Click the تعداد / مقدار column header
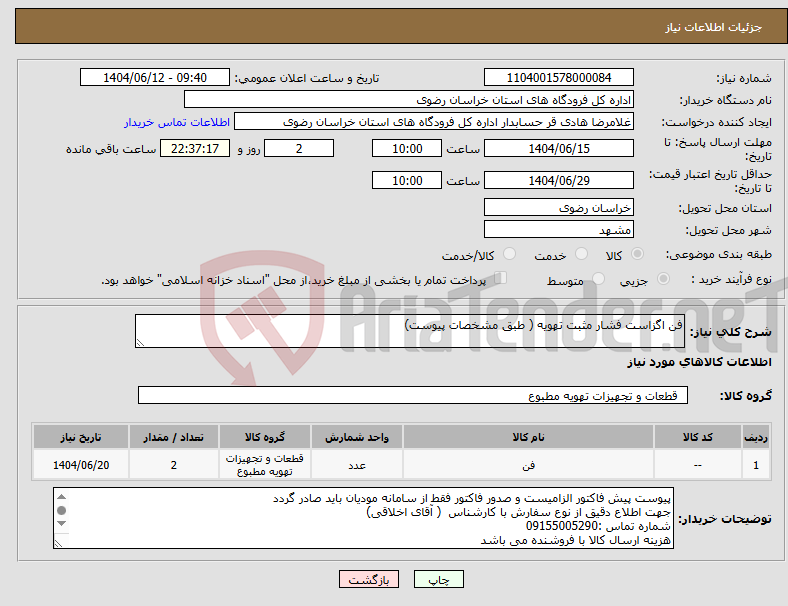Screen dimensions: 788x606 pyautogui.click(x=173, y=437)
